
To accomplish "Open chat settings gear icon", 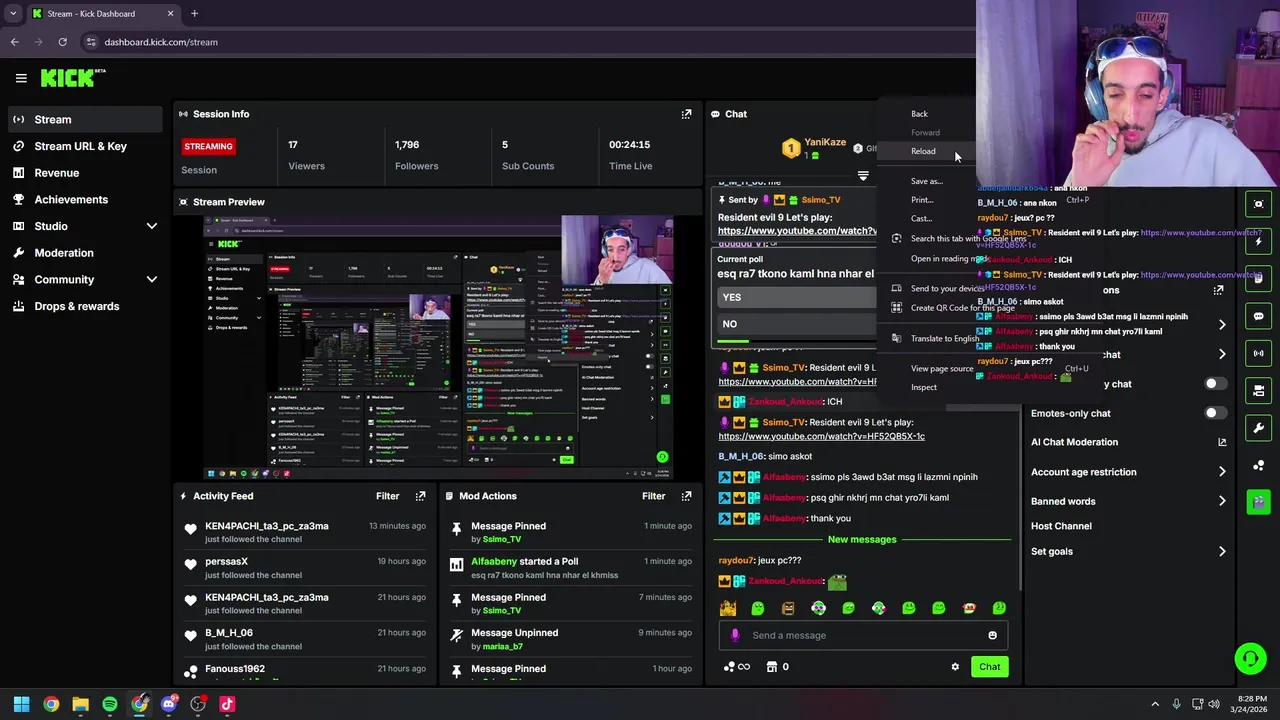I will [955, 667].
